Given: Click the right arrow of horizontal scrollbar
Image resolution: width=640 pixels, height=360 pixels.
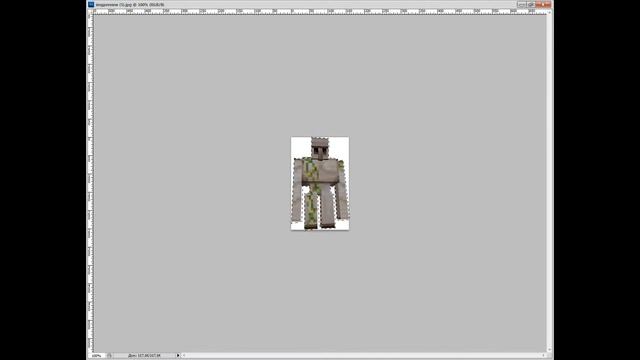Looking at the screenshot, I should pyautogui.click(x=544, y=356).
